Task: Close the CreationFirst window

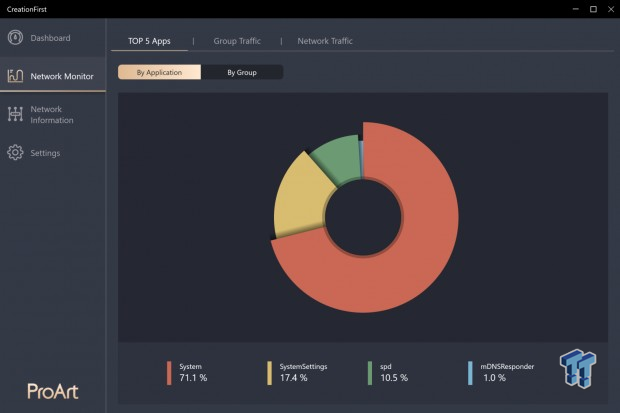Action: click(611, 9)
